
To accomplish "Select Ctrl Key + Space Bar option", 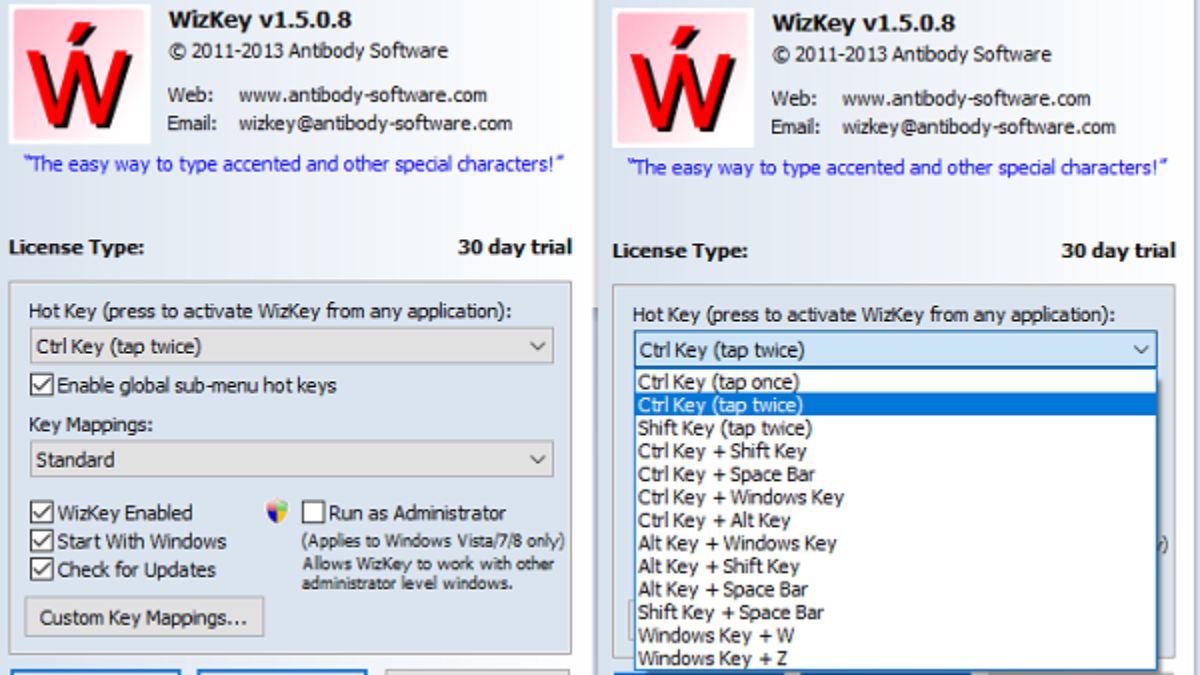I will pyautogui.click(x=895, y=474).
